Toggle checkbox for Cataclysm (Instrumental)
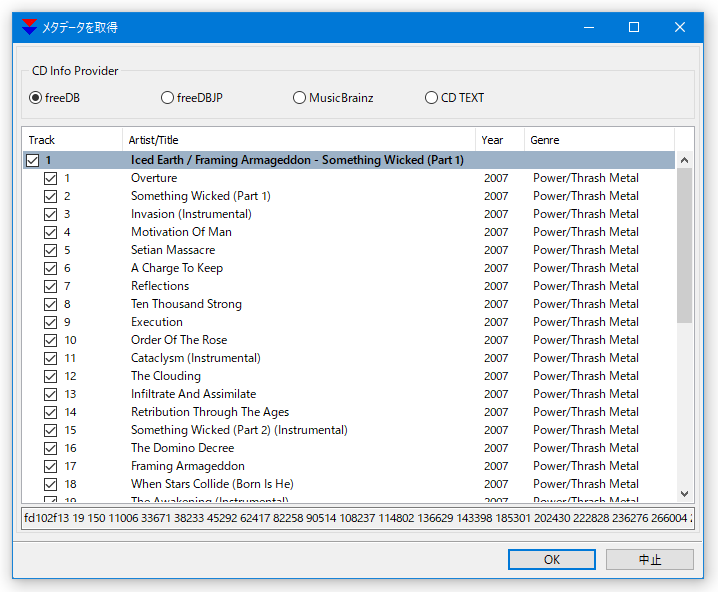This screenshot has height=592, width=718. tap(50, 358)
